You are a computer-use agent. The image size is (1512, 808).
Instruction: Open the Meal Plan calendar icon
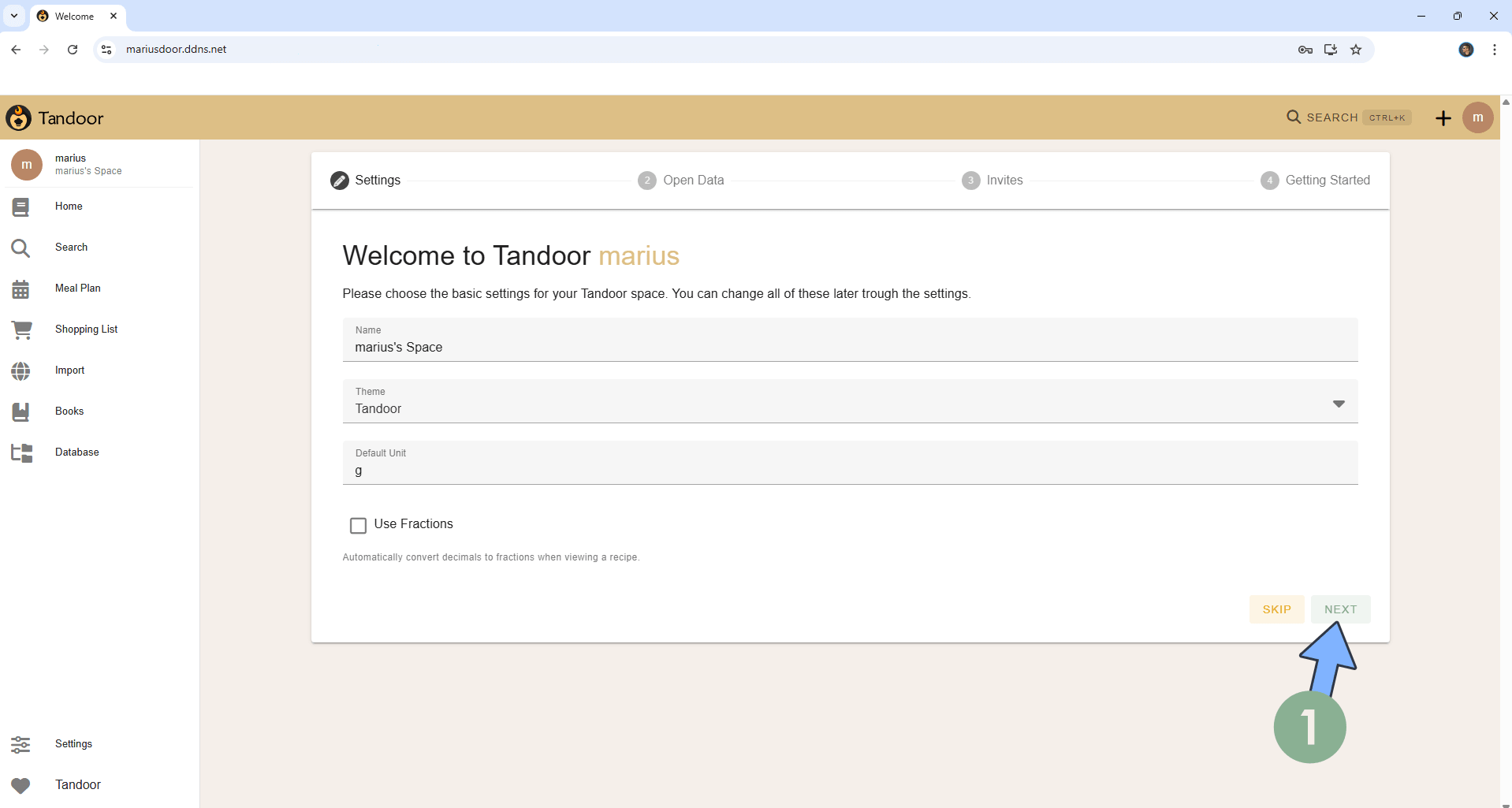pos(20,289)
